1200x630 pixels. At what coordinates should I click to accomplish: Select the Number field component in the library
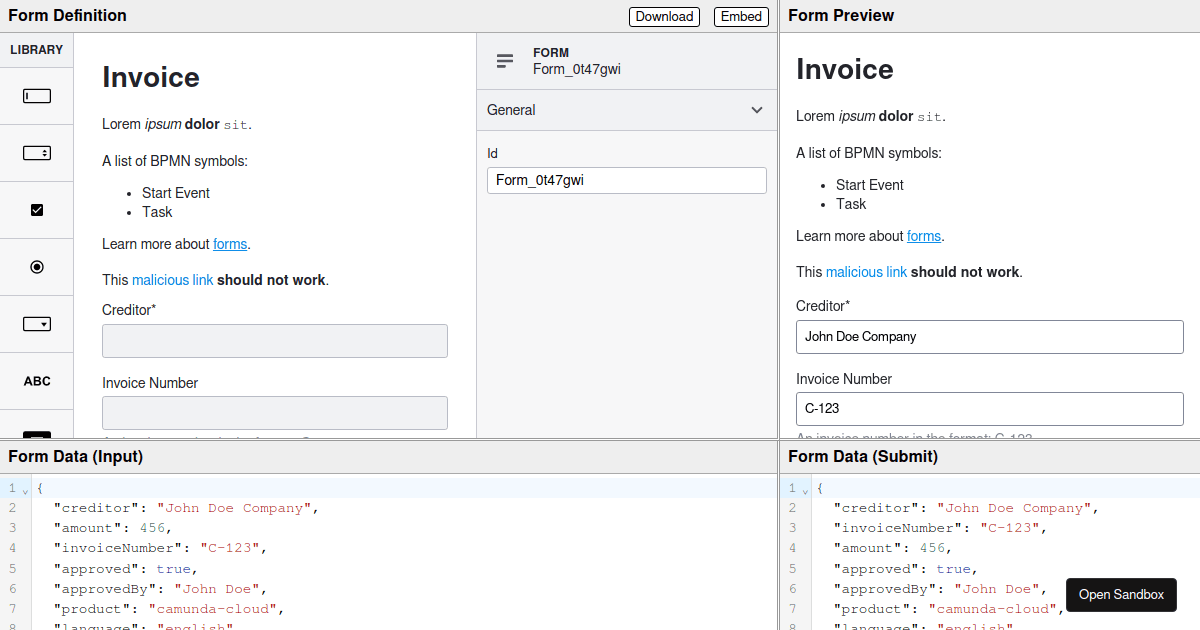tap(37, 152)
